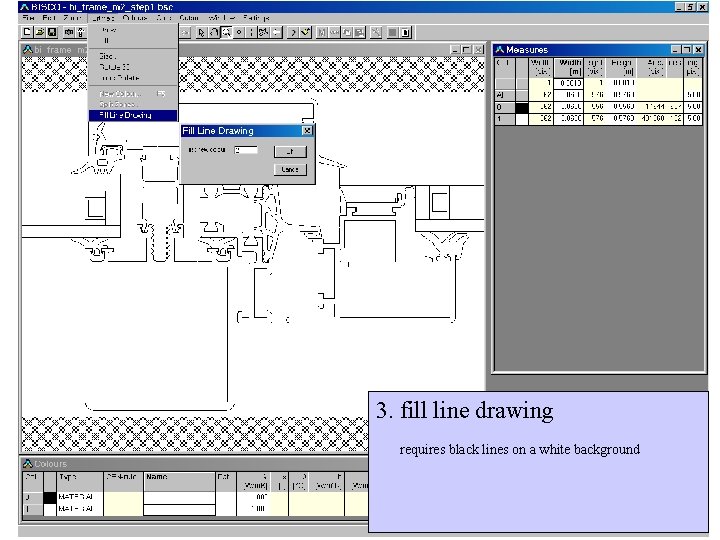
Task: Click black swatch in Colours panel
Action: click(50, 497)
